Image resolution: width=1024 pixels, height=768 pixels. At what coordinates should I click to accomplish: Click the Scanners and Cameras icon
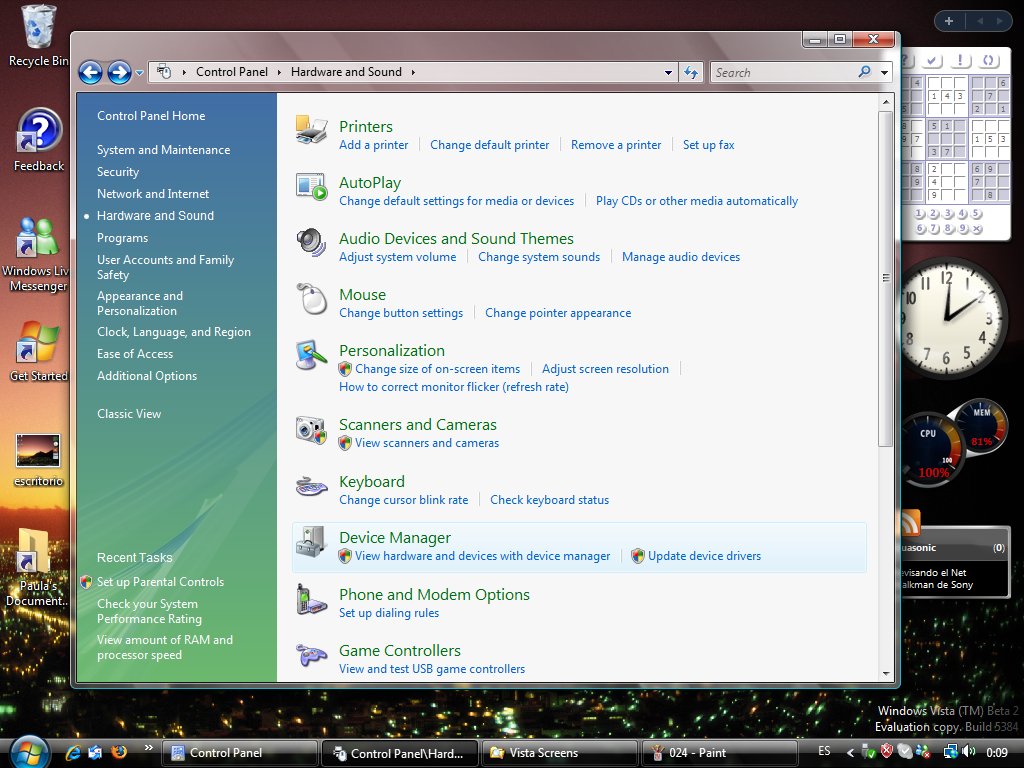click(x=311, y=429)
